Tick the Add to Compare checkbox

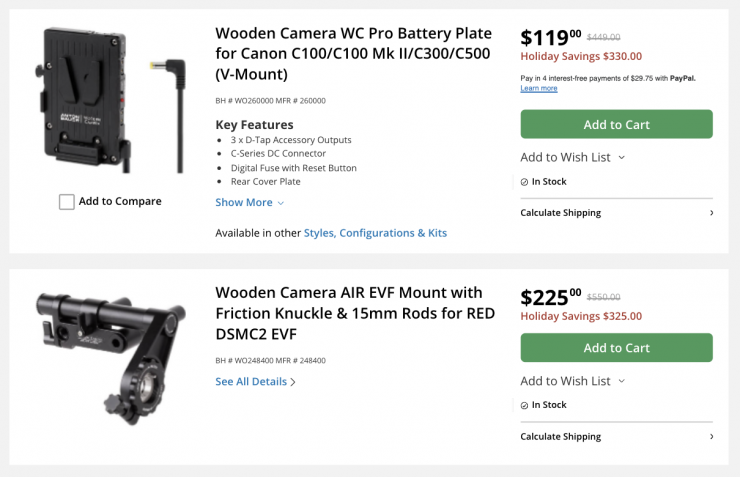[x=67, y=202]
